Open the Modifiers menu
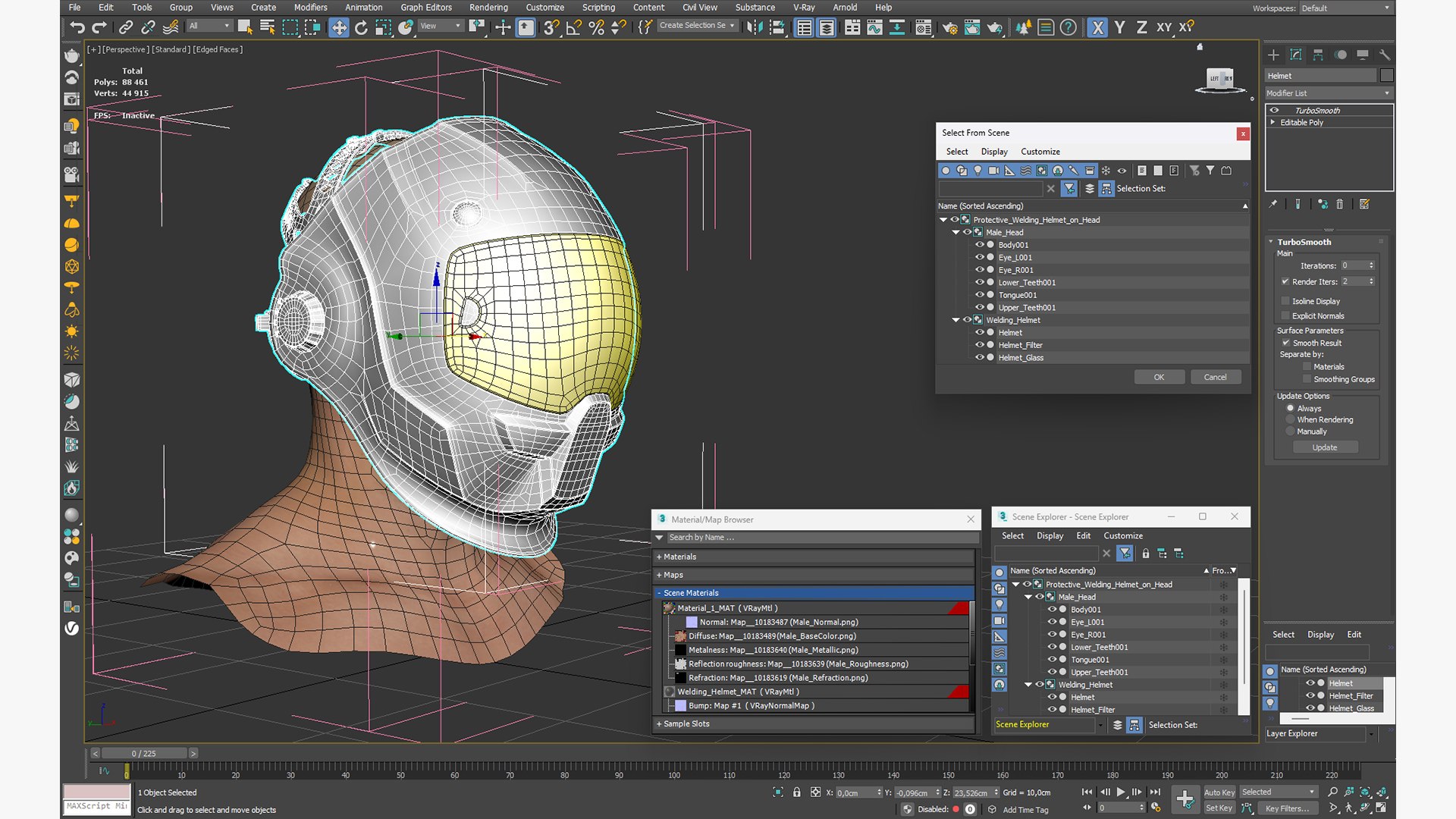 click(311, 8)
